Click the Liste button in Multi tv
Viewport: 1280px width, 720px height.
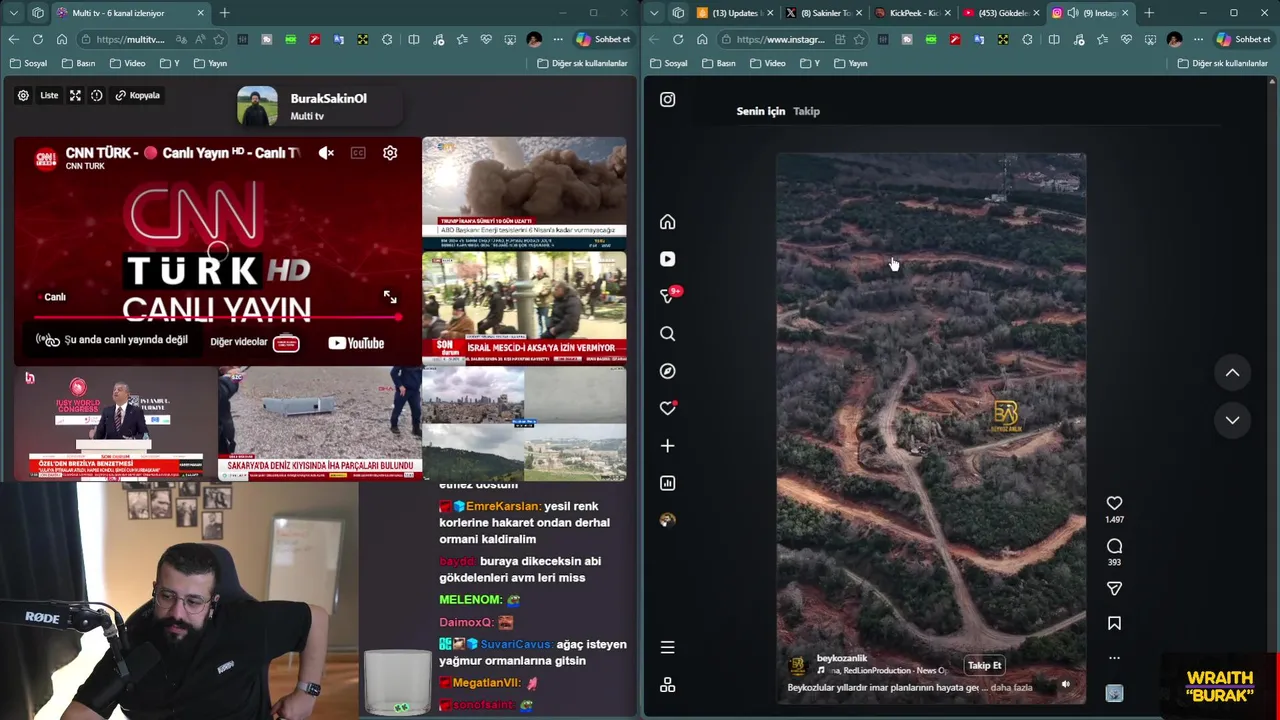[49, 95]
